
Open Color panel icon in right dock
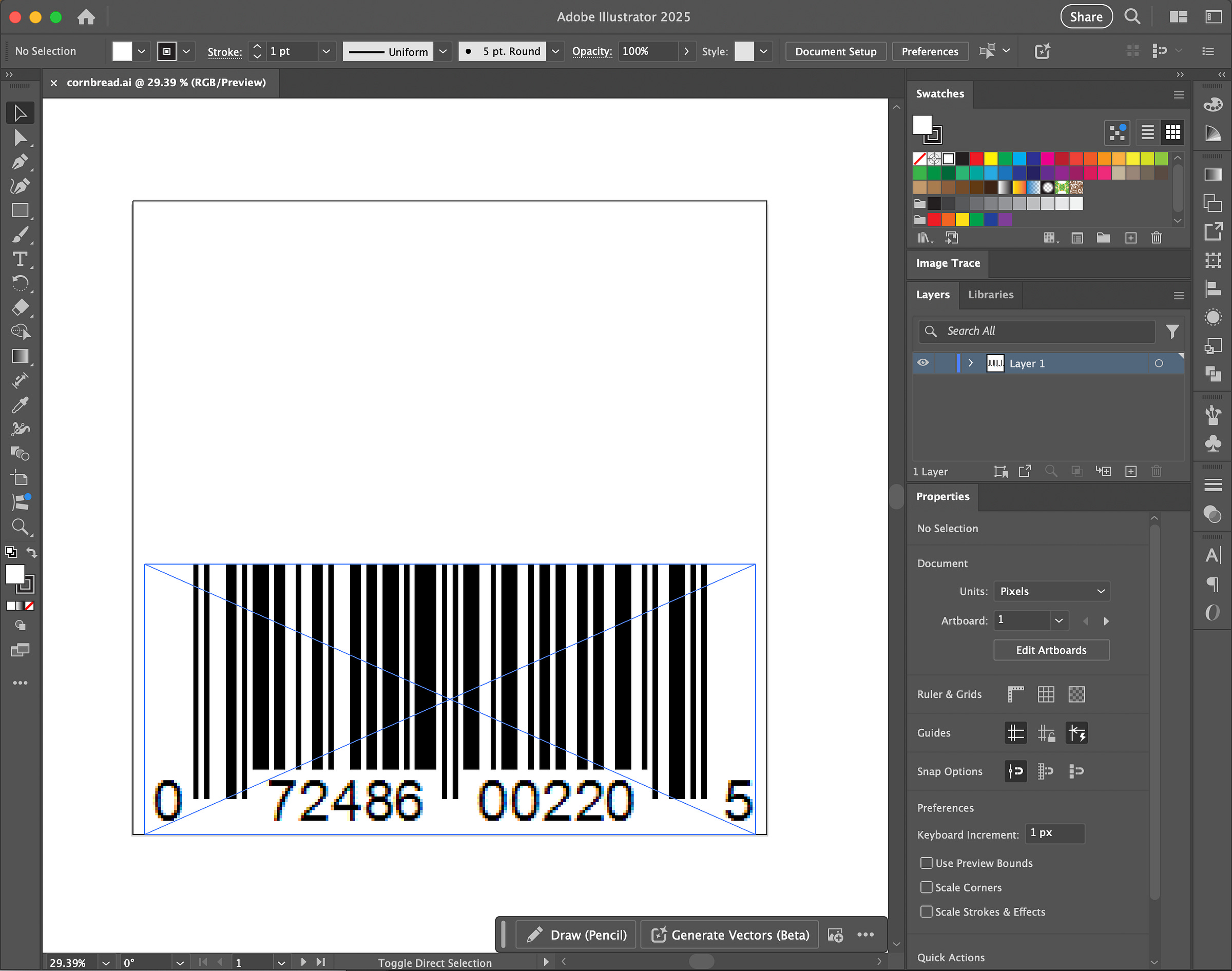pyautogui.click(x=1212, y=105)
